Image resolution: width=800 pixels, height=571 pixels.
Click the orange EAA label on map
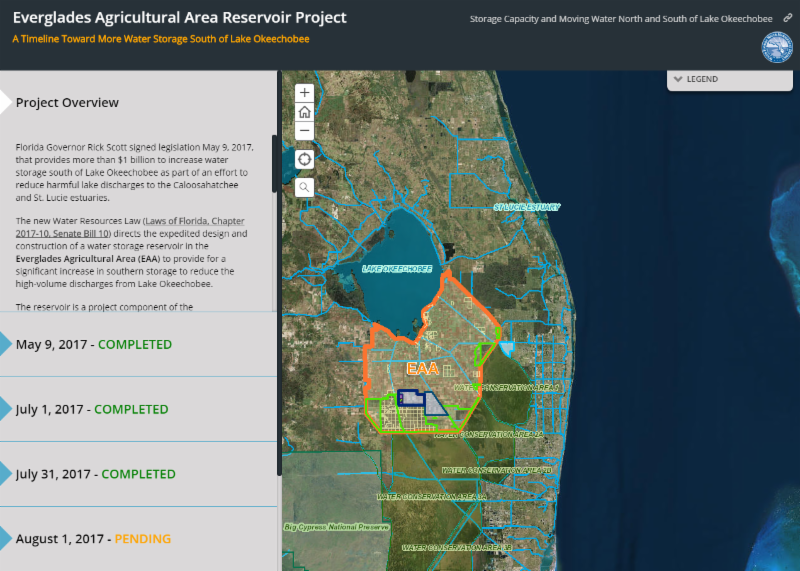[423, 368]
